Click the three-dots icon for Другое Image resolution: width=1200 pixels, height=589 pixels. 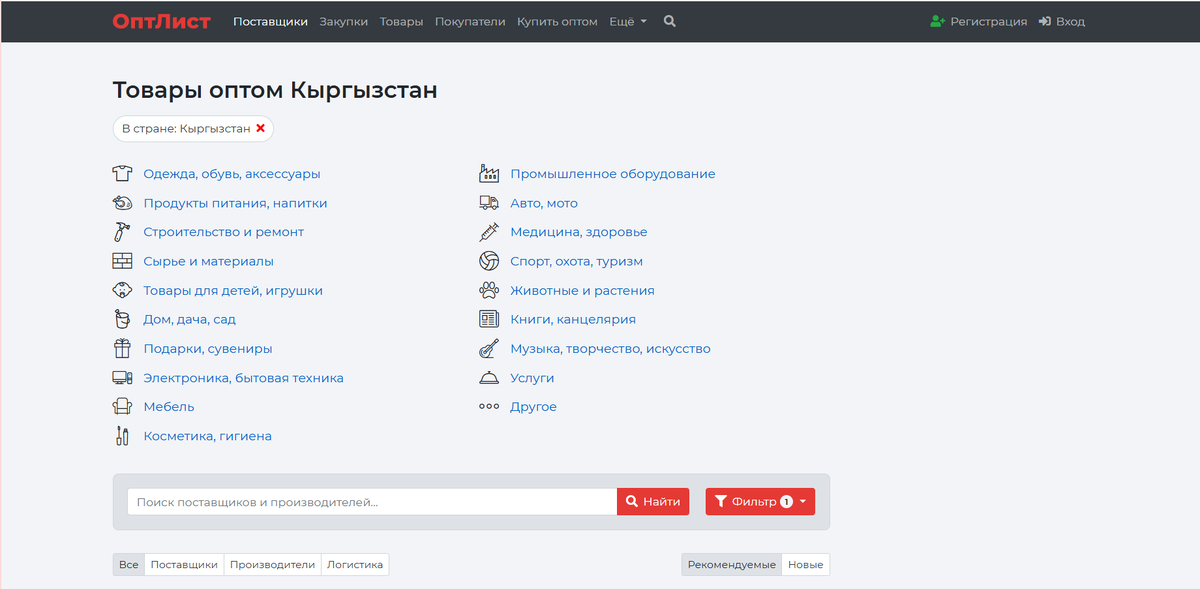pyautogui.click(x=489, y=407)
